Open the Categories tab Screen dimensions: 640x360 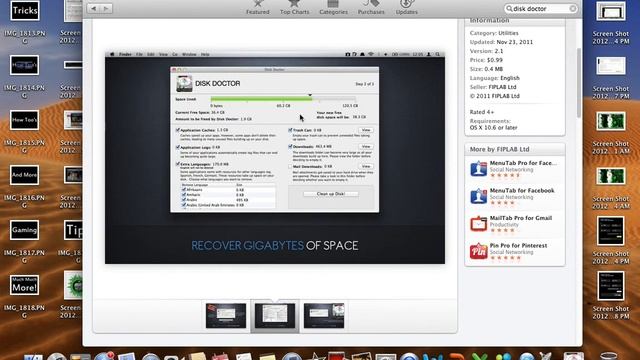333,8
